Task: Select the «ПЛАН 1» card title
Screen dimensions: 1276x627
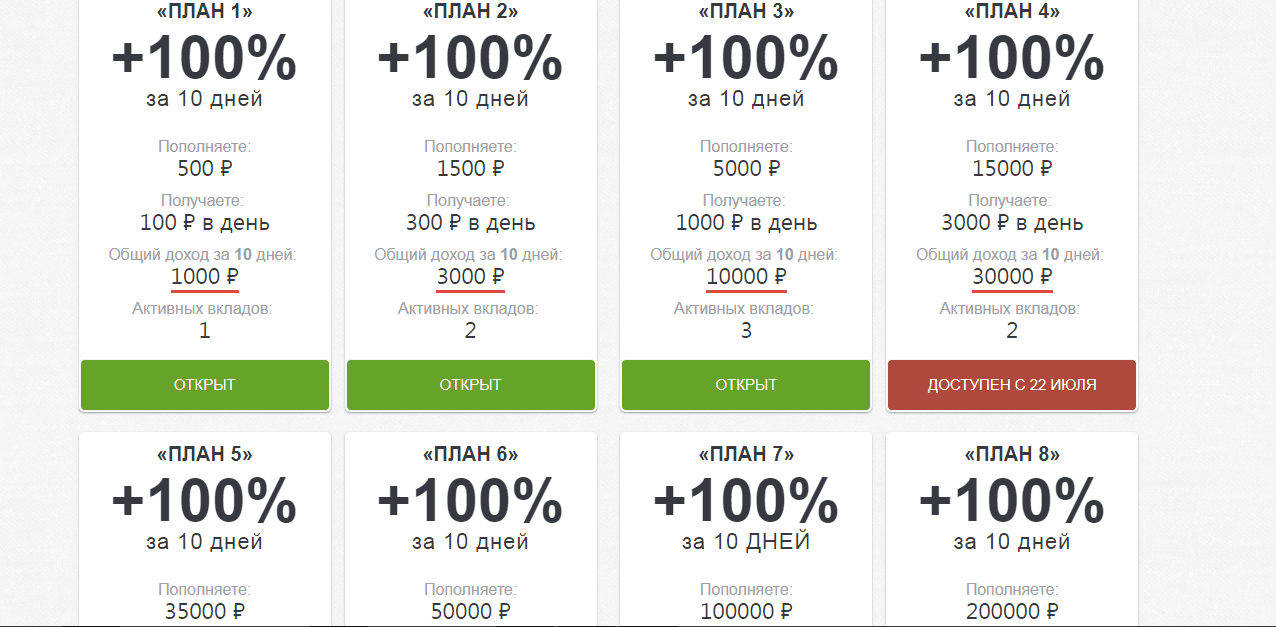Action: pyautogui.click(x=205, y=12)
